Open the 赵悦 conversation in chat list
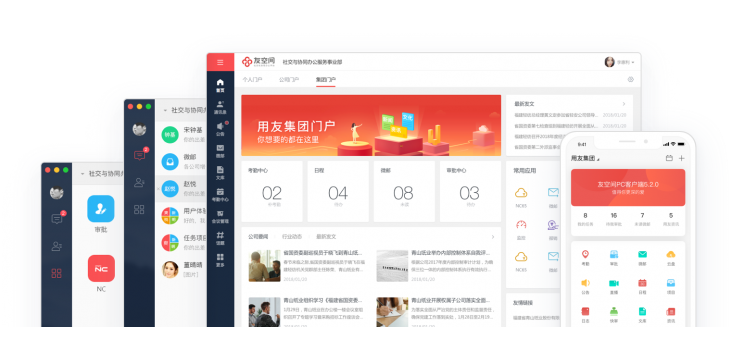The height and width of the screenshot is (360, 732). (182, 189)
